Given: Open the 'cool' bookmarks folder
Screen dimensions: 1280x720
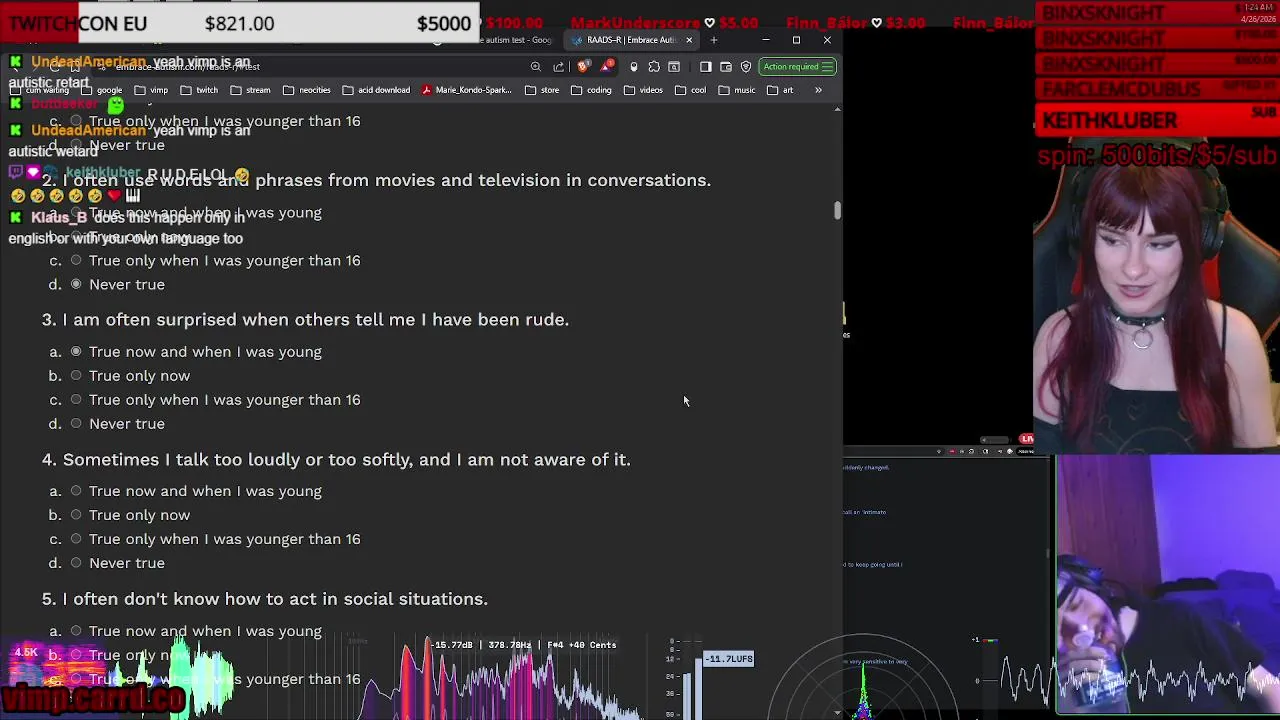Looking at the screenshot, I should pyautogui.click(x=690, y=90).
